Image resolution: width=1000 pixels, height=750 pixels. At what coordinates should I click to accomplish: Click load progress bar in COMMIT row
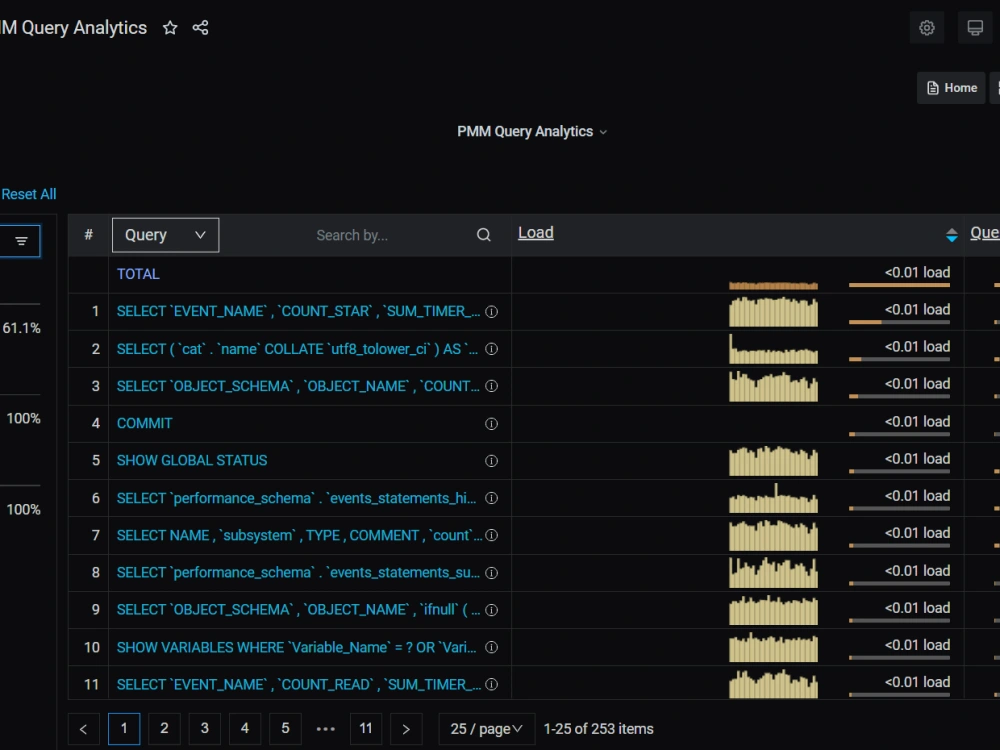tap(899, 434)
